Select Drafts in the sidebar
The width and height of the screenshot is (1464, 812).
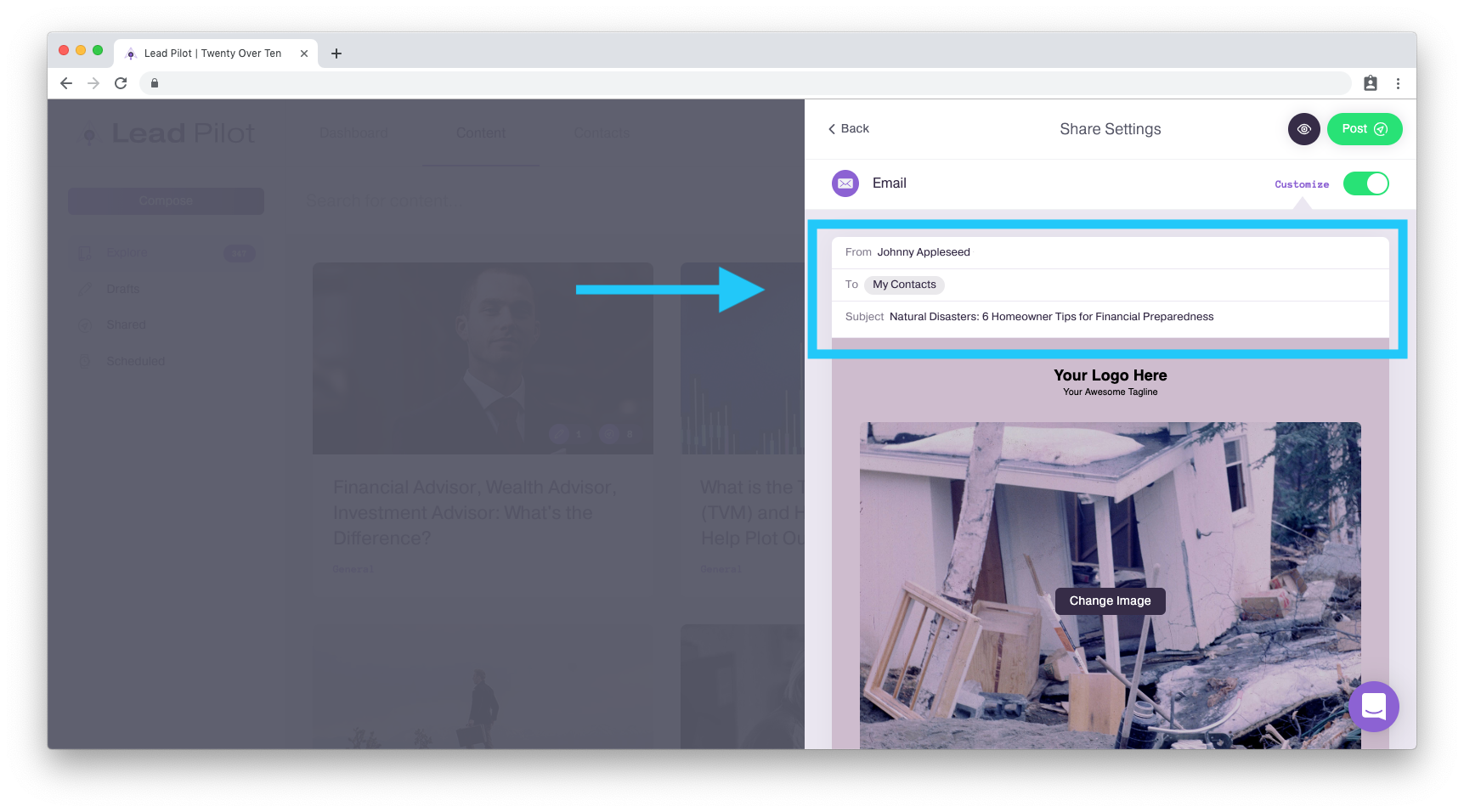pos(123,290)
